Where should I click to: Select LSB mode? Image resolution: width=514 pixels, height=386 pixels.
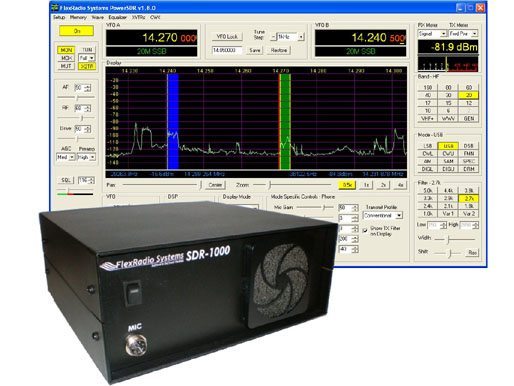[428, 146]
